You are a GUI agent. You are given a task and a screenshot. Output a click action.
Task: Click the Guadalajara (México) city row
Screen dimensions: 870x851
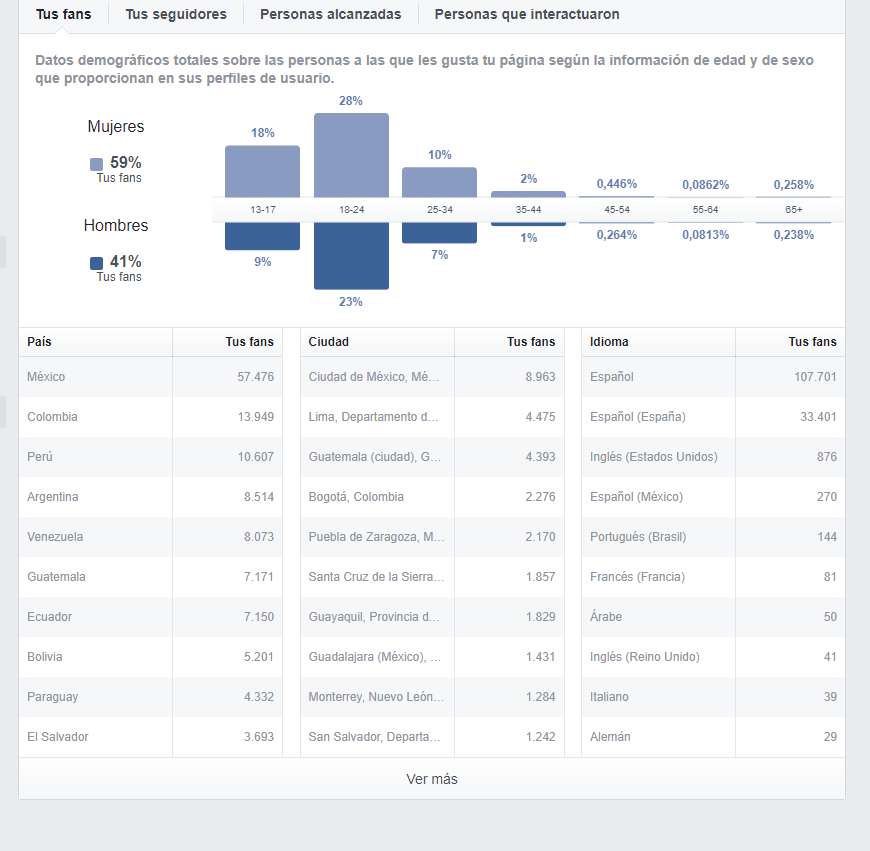point(432,656)
